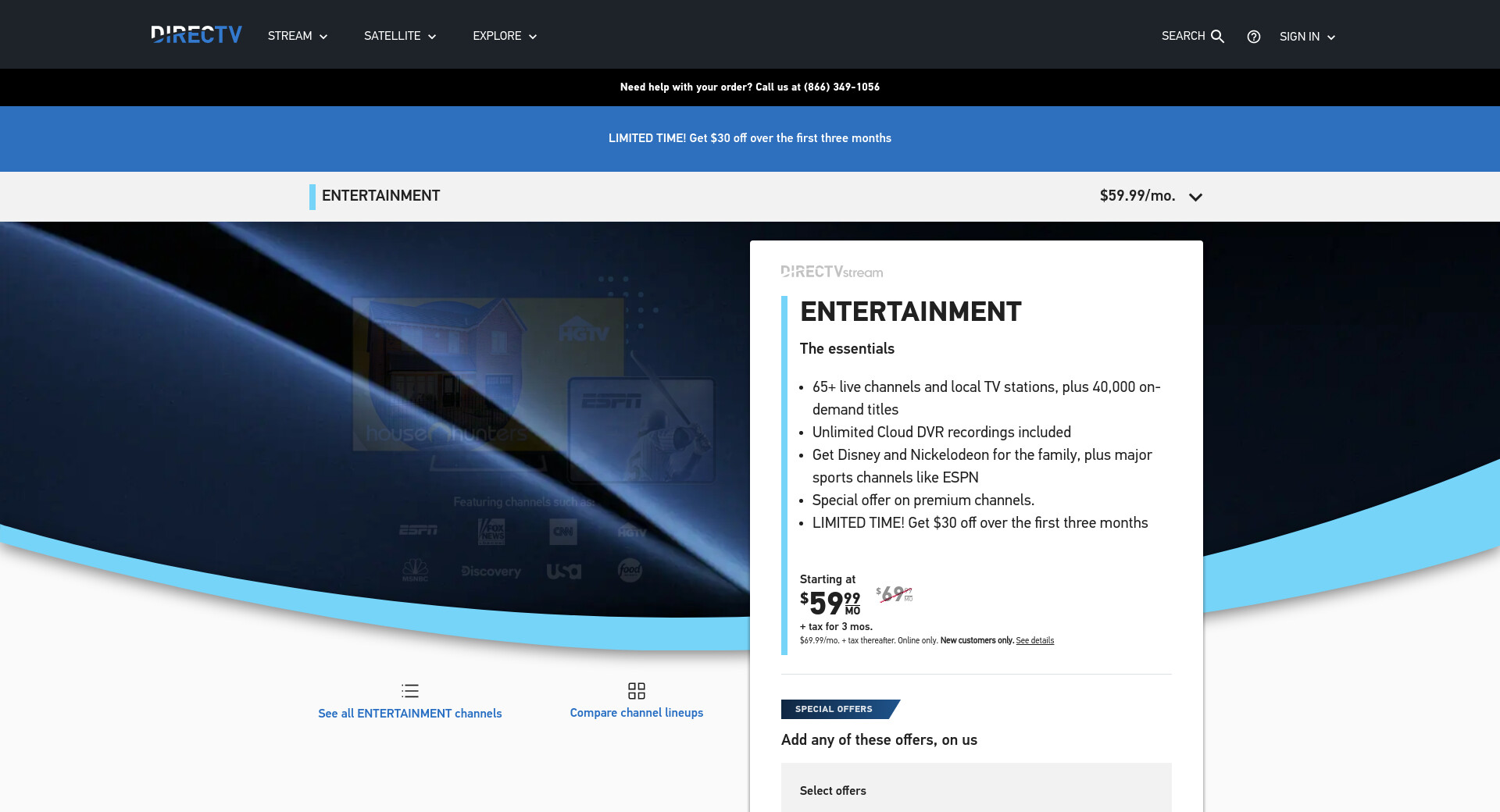Viewport: 1500px width, 812px height.
Task: Click the LIMITED TIME $30 off banner
Action: click(x=749, y=138)
